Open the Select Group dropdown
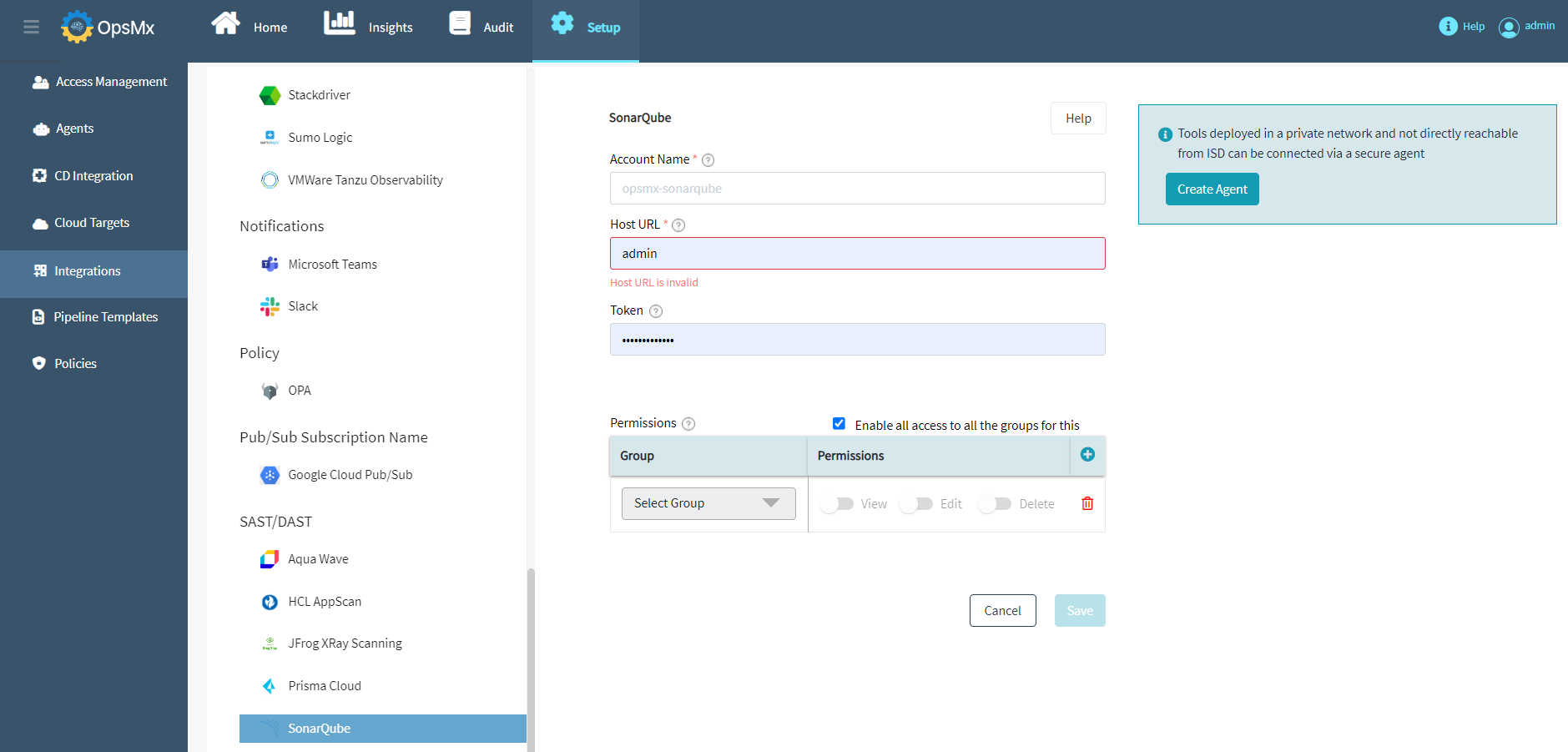 click(x=708, y=503)
